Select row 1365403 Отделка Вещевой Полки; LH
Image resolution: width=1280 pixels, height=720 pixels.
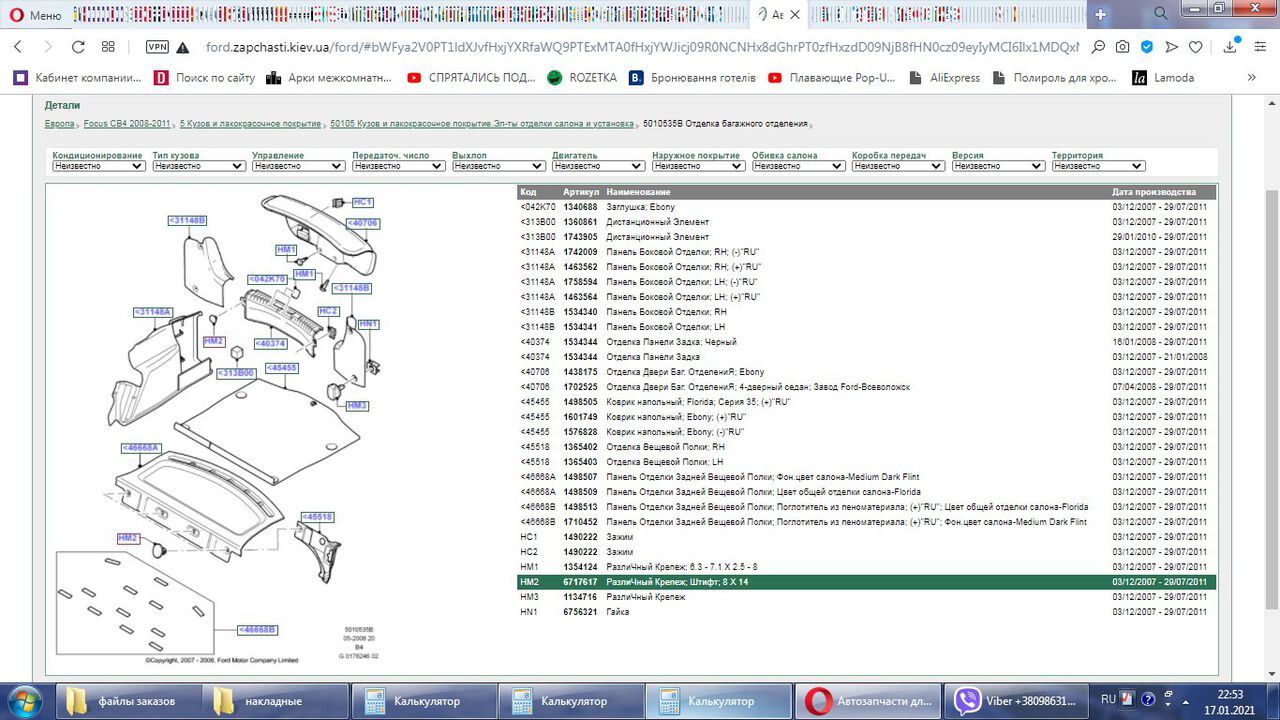pyautogui.click(x=867, y=462)
